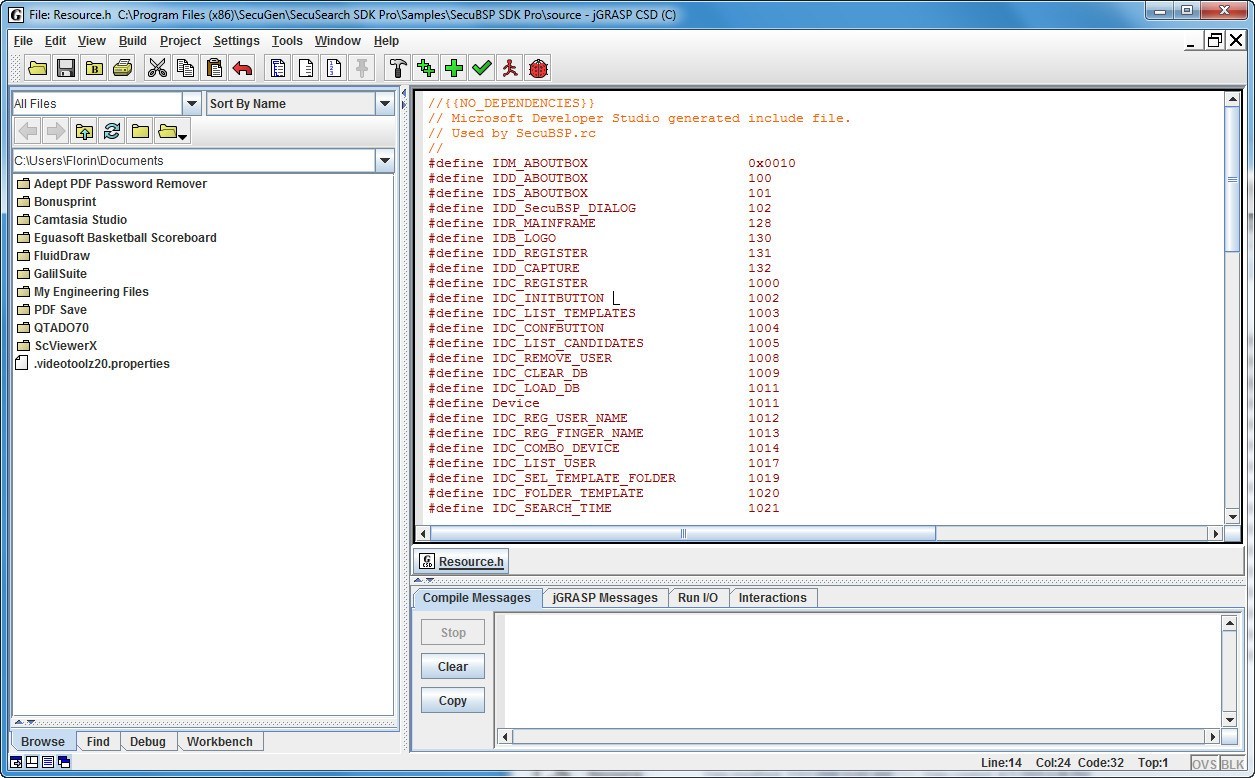1255x778 pixels.
Task: Select the Cut scissors icon
Action: click(156, 67)
